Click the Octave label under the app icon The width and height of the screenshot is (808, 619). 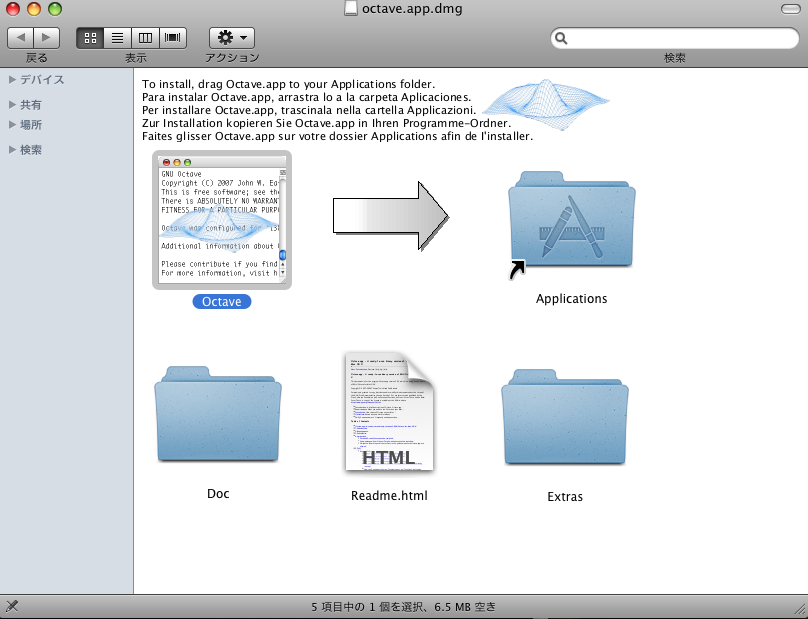pyautogui.click(x=222, y=302)
